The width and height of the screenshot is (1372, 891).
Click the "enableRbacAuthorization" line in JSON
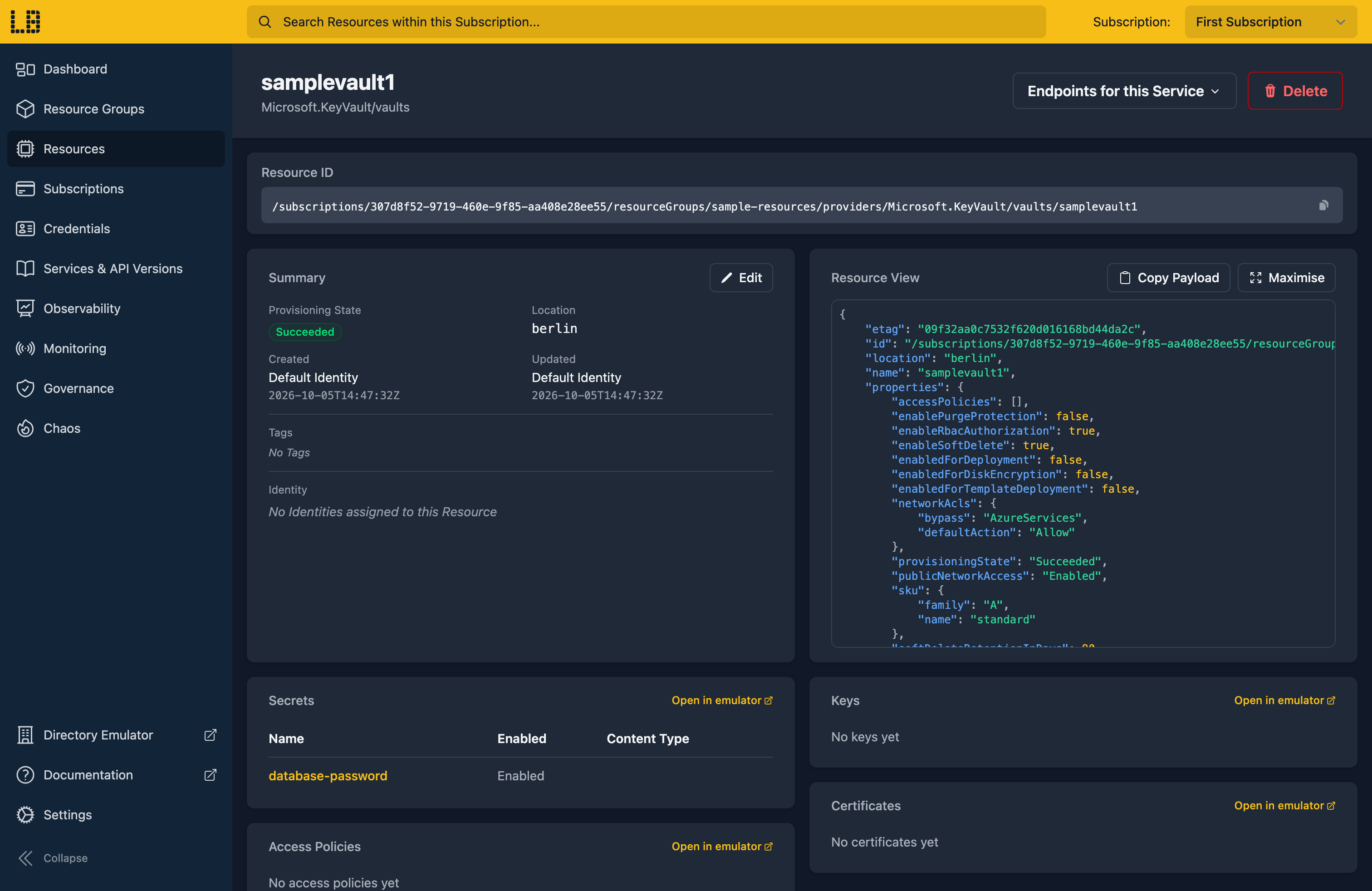point(995,431)
